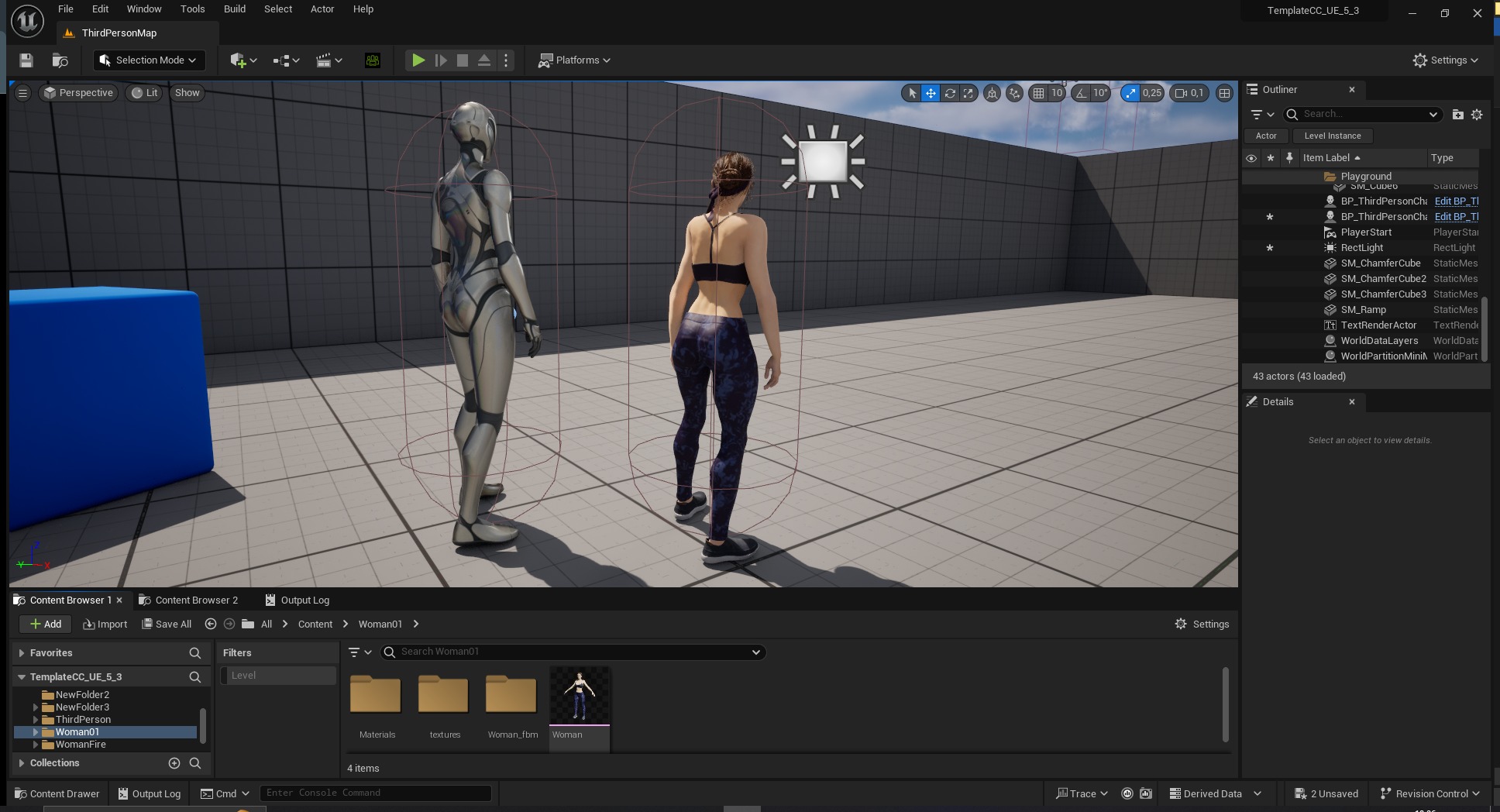Click the Search Woman01 input field
1500x812 pixels.
coord(573,652)
